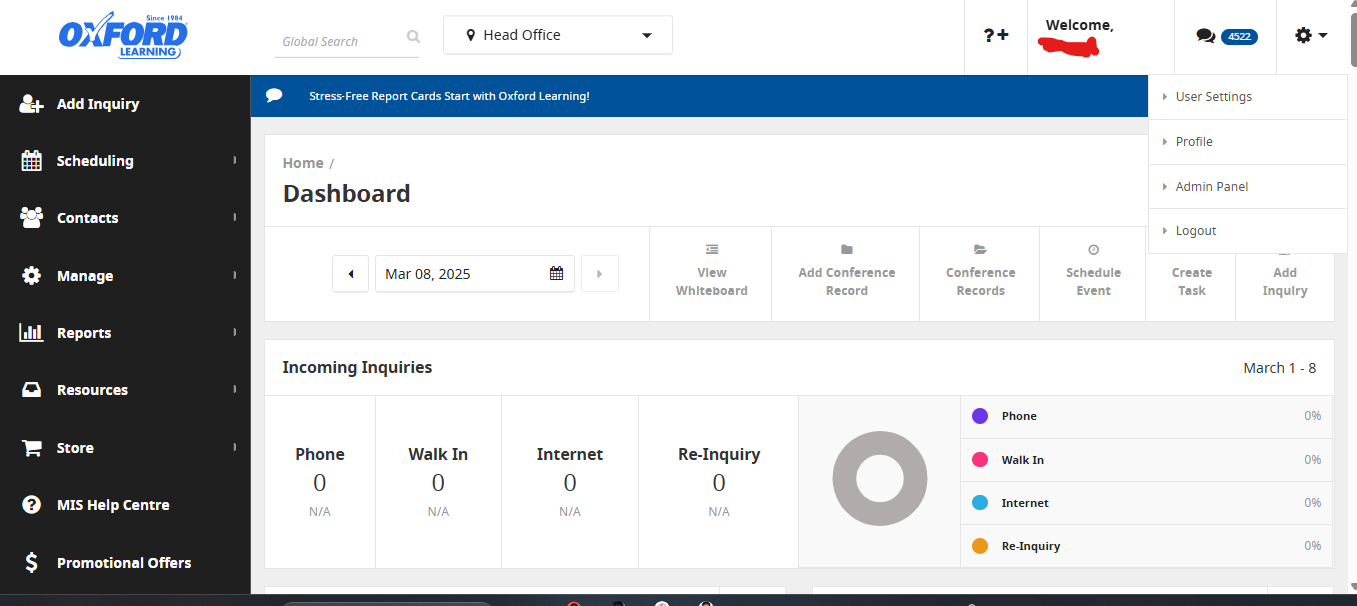This screenshot has height=606, width=1357.
Task: Click the Store shopping cart sidebar icon
Action: [32, 448]
